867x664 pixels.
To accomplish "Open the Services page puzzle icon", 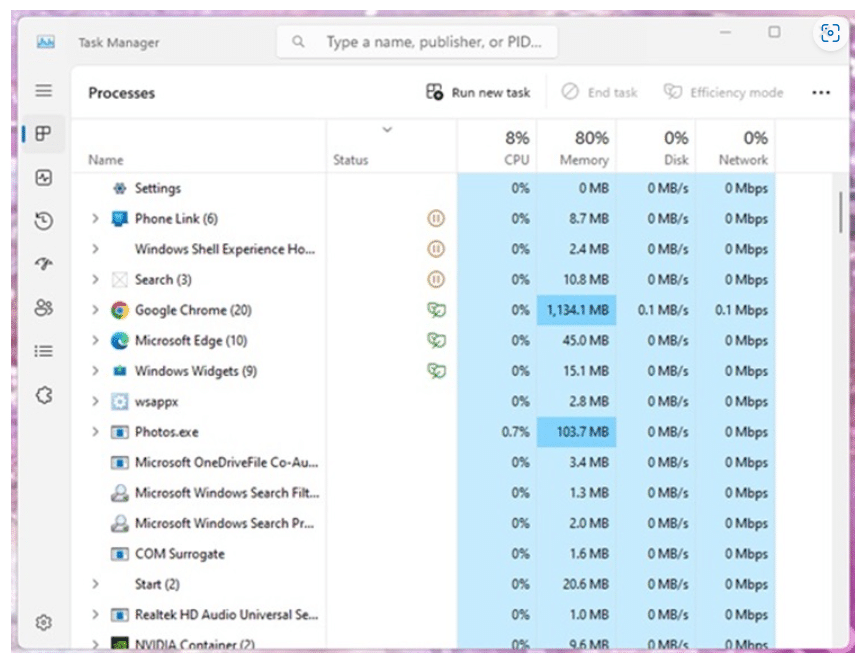I will (x=43, y=395).
